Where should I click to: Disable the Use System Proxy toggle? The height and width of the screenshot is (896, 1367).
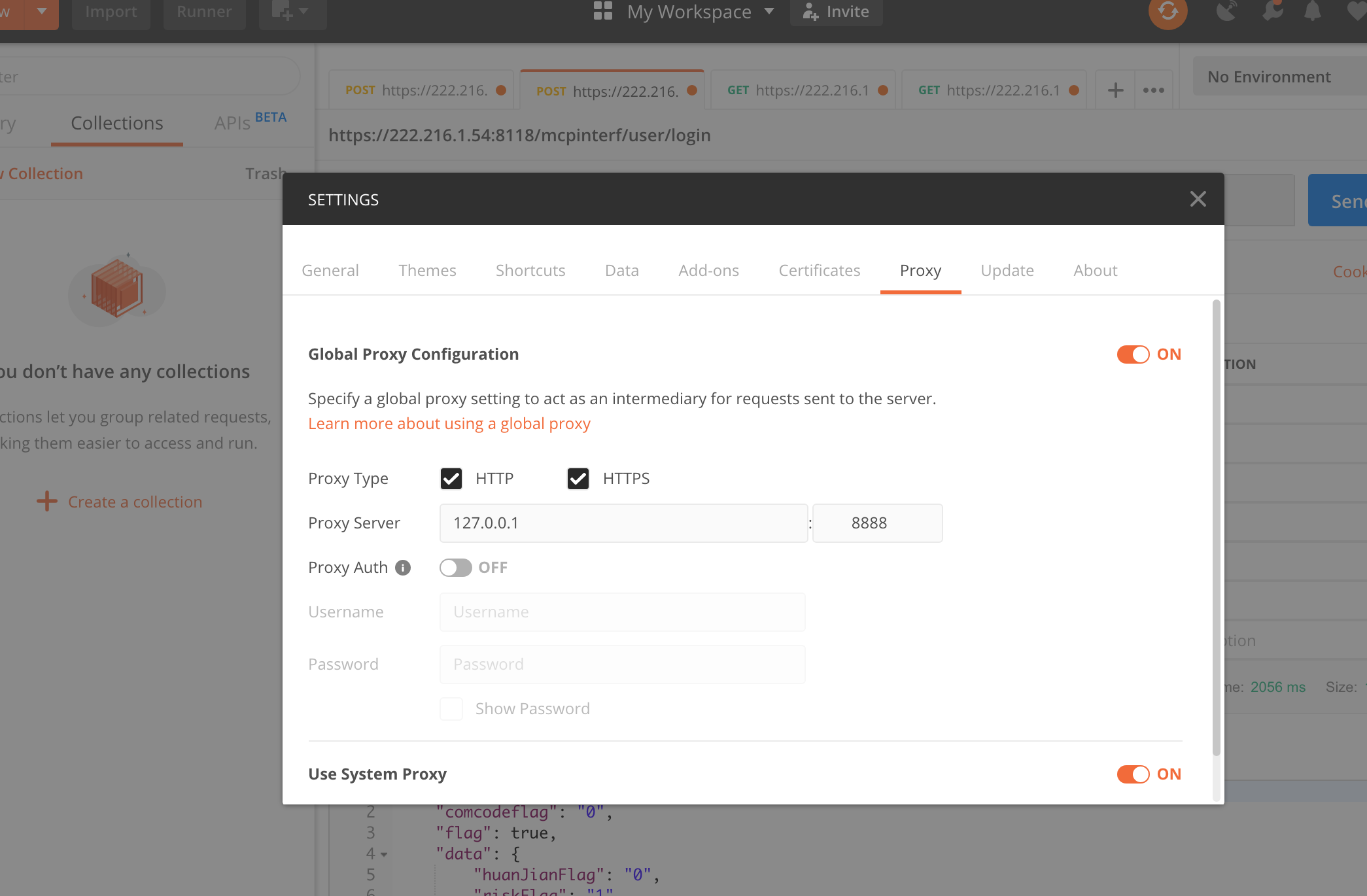1133,774
